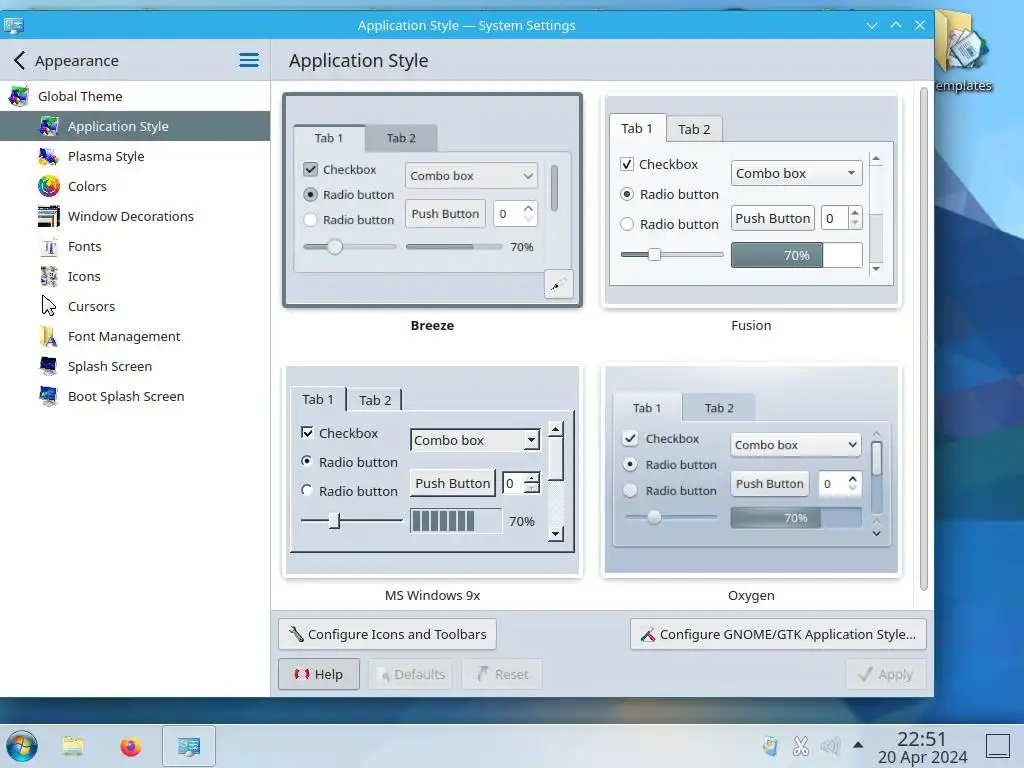Click the Plasma Style icon
Image resolution: width=1024 pixels, height=768 pixels.
[x=49, y=156]
